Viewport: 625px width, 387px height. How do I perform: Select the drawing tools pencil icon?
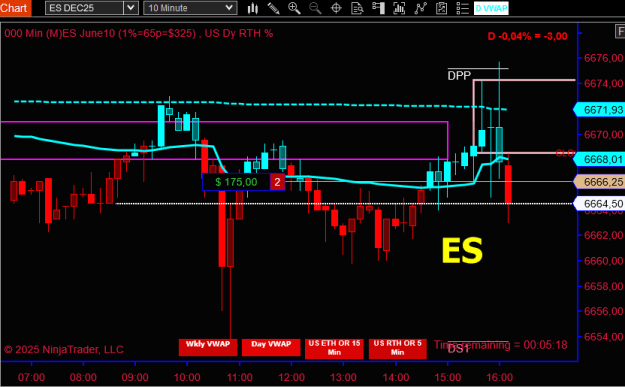(x=273, y=8)
